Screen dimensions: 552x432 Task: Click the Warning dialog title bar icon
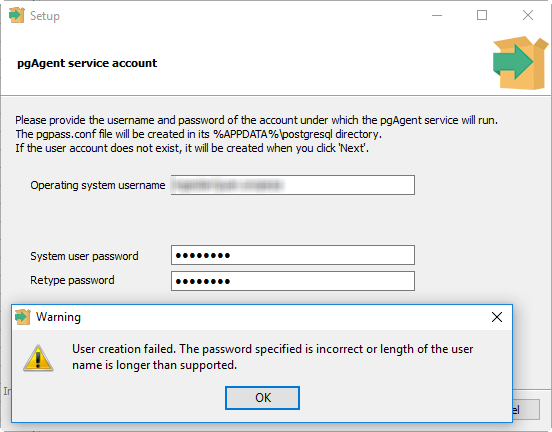tap(23, 317)
